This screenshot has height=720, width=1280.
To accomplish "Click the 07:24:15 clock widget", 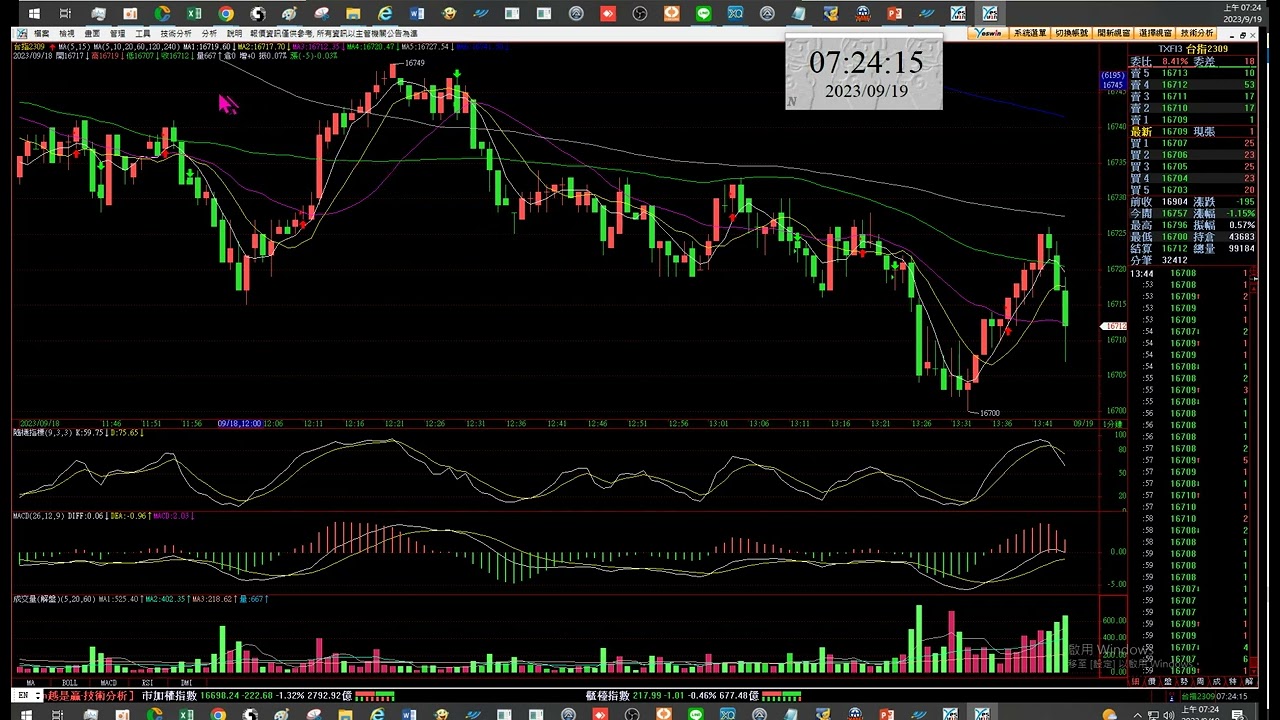I will (x=864, y=73).
